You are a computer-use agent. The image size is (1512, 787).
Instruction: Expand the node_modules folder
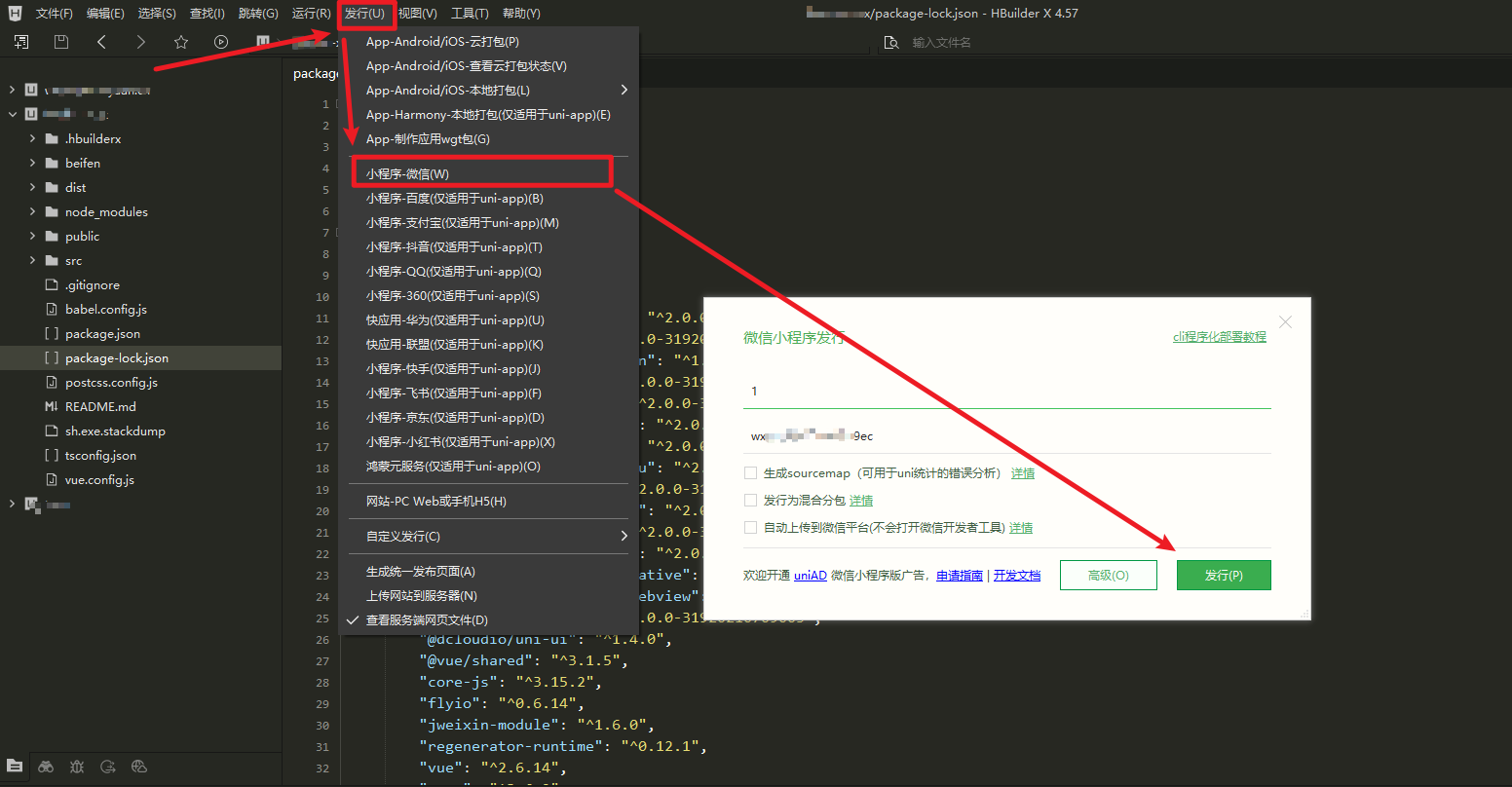pyautogui.click(x=32, y=212)
